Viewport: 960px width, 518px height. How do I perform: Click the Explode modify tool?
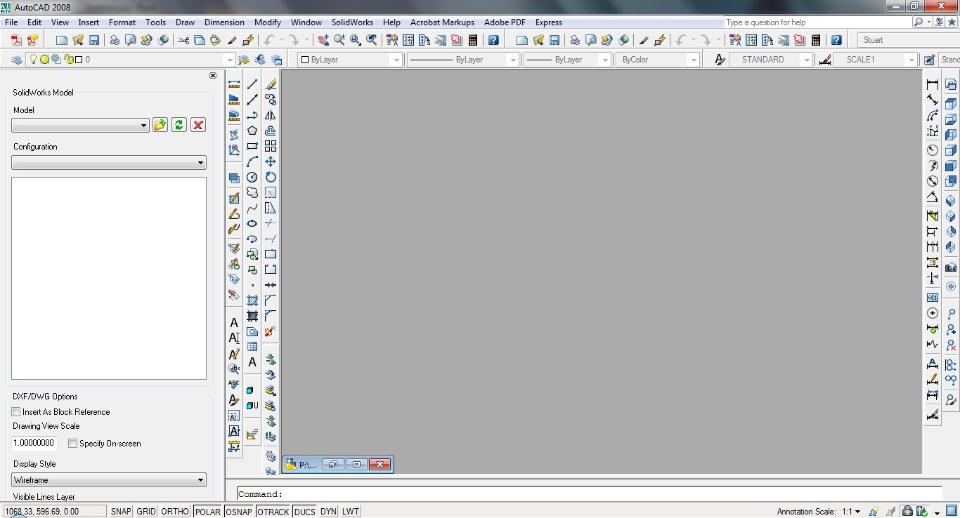coord(269,331)
